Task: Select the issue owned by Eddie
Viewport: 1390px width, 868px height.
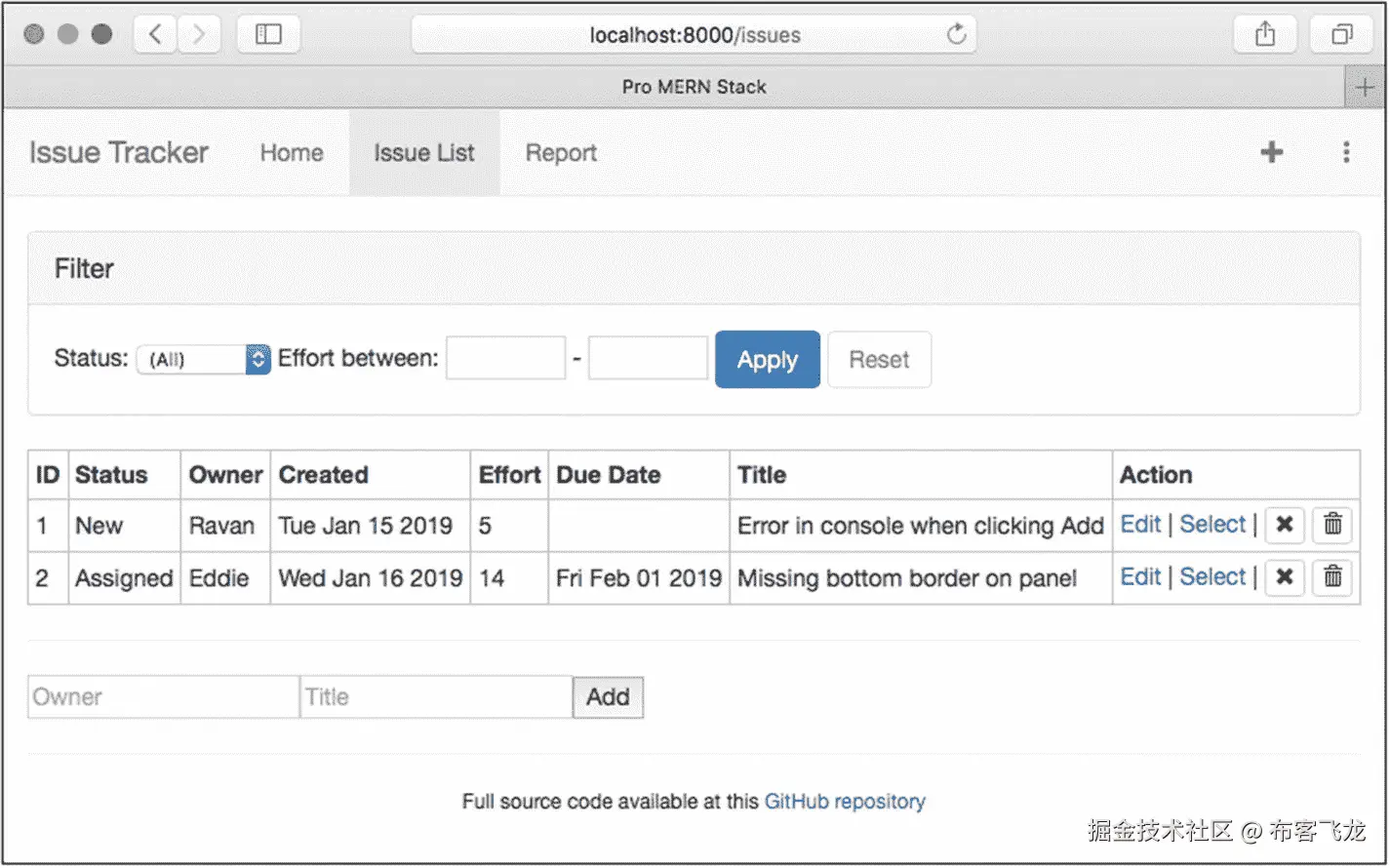Action: (1212, 576)
